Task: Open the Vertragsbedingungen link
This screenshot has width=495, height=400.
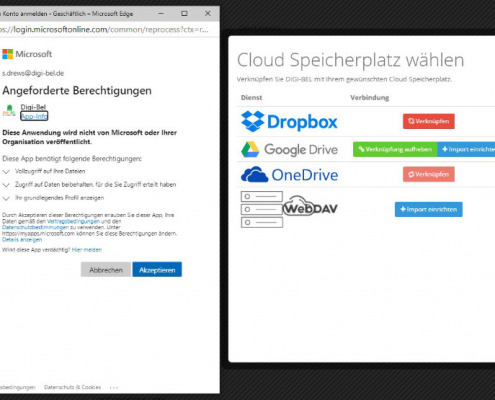Action: [x=73, y=221]
